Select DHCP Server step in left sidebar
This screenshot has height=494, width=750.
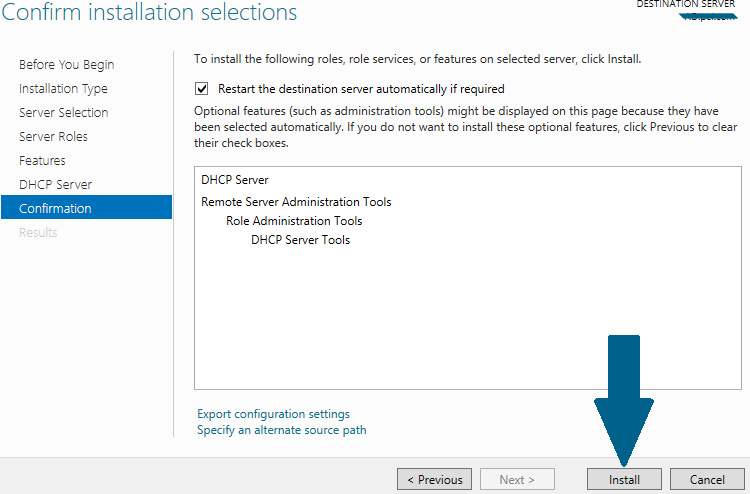click(55, 185)
